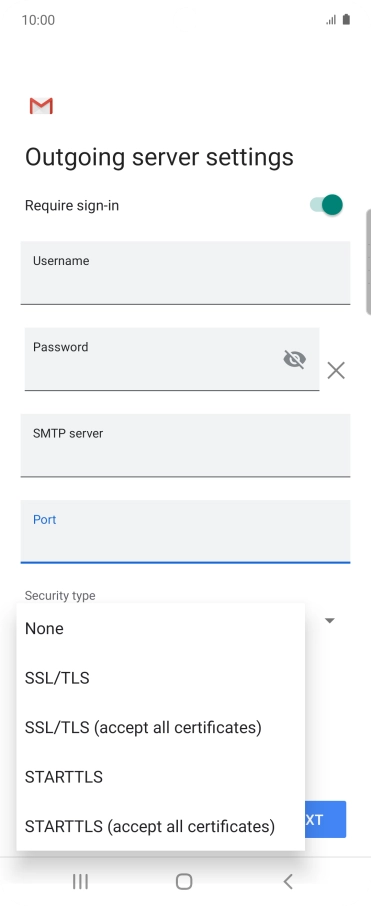Tap the battery status icon
Screen dimensions: 371x906
(346, 20)
